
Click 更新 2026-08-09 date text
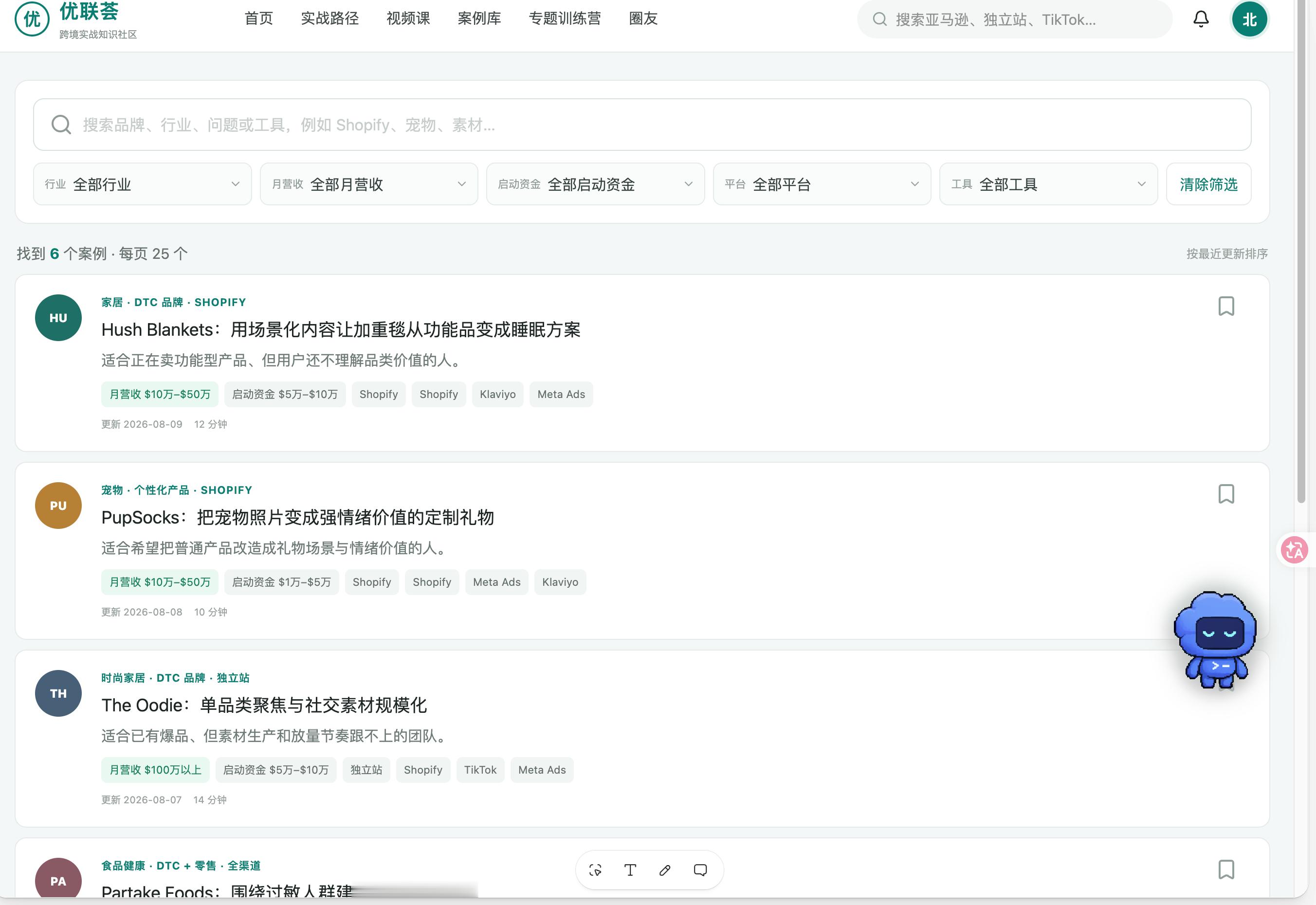click(x=142, y=424)
